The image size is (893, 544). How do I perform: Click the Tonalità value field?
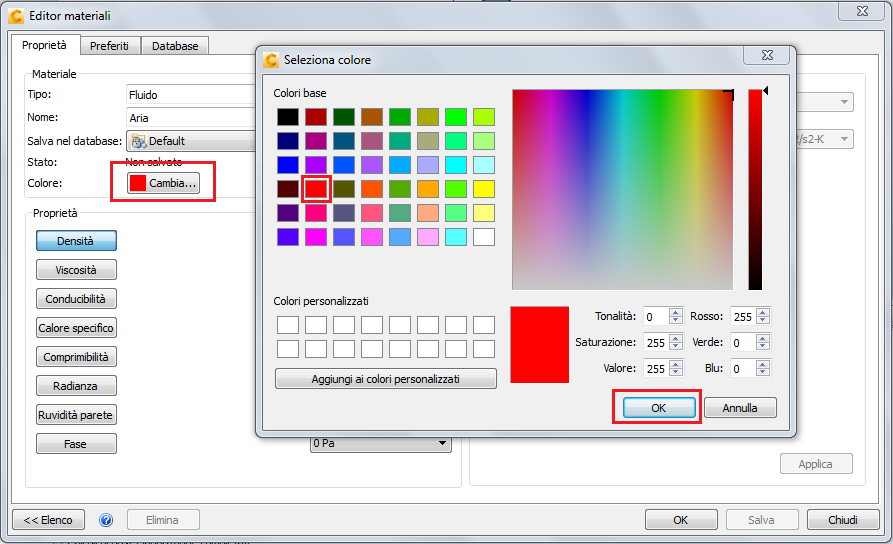tap(656, 316)
